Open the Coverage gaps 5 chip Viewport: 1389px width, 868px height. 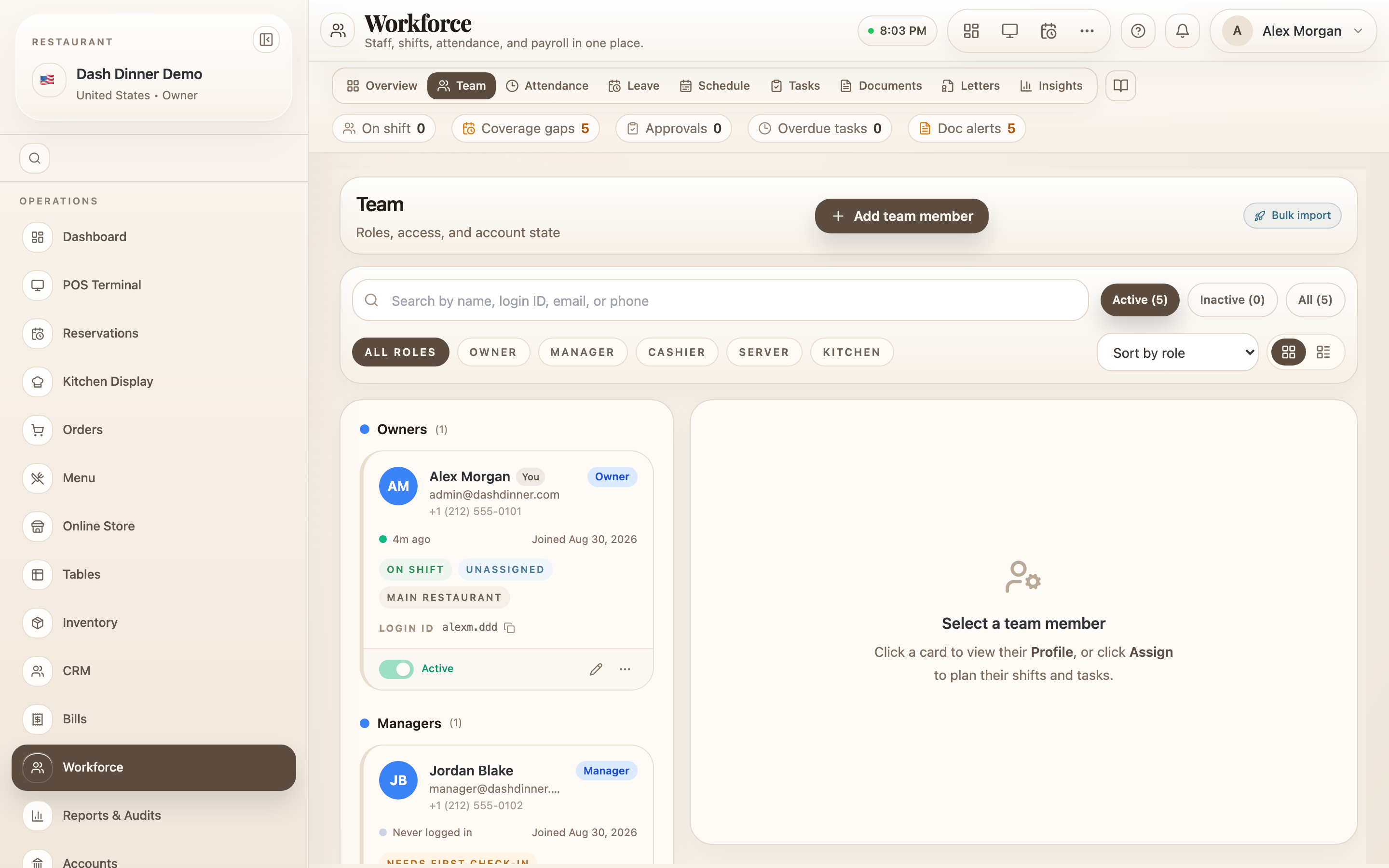click(525, 129)
